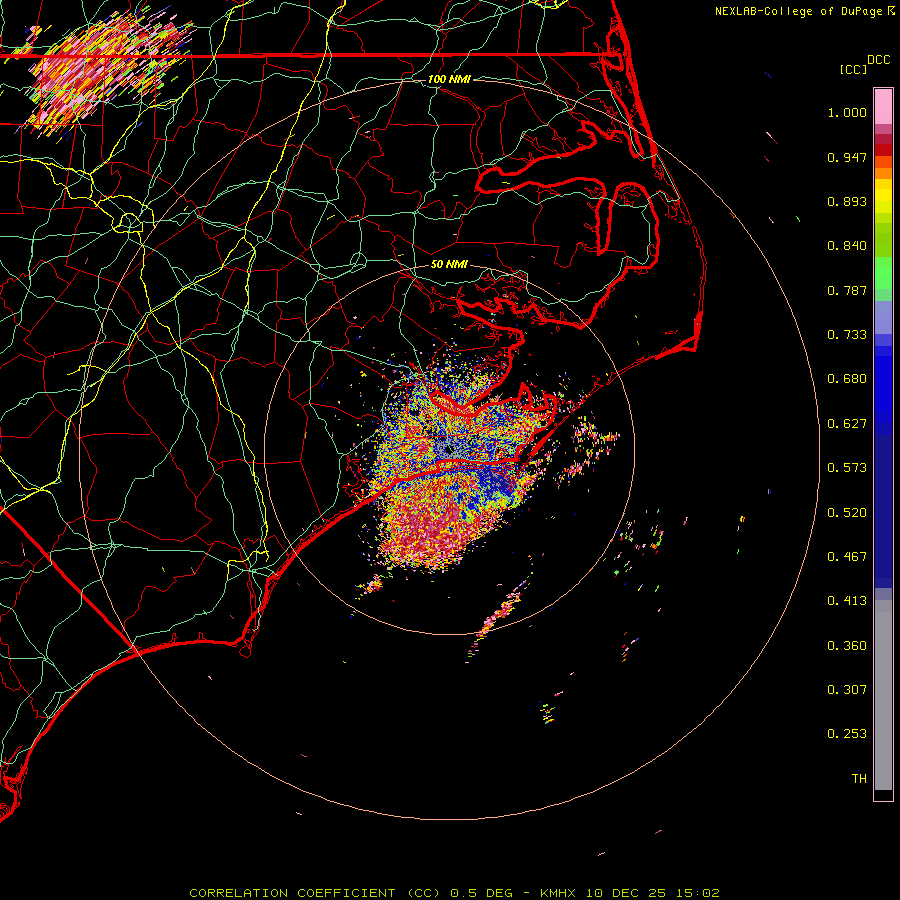Select the 1.000 scale value

847,112
